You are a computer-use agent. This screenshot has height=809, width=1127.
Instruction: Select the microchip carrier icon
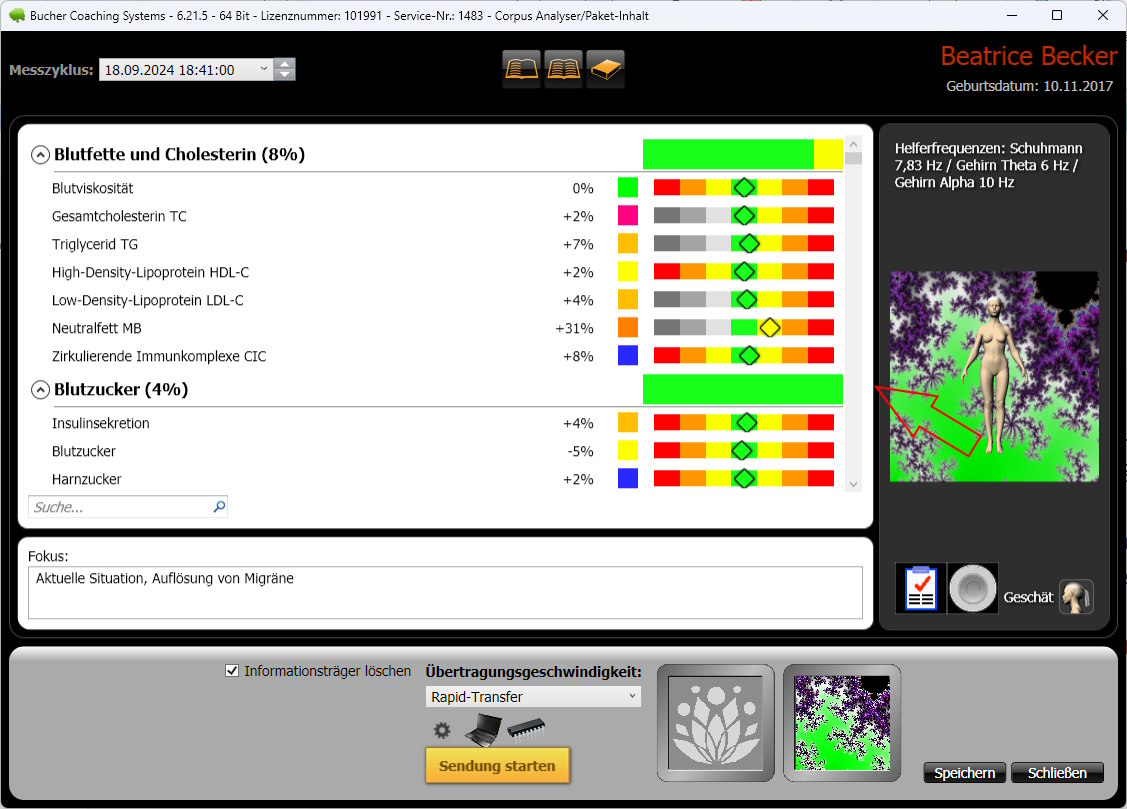pos(526,729)
